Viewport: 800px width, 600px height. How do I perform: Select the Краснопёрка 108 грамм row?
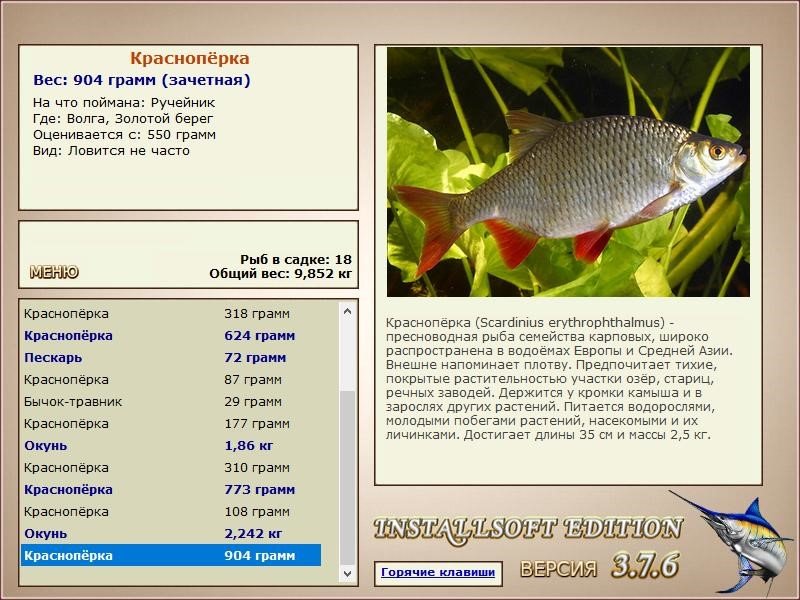[171, 511]
